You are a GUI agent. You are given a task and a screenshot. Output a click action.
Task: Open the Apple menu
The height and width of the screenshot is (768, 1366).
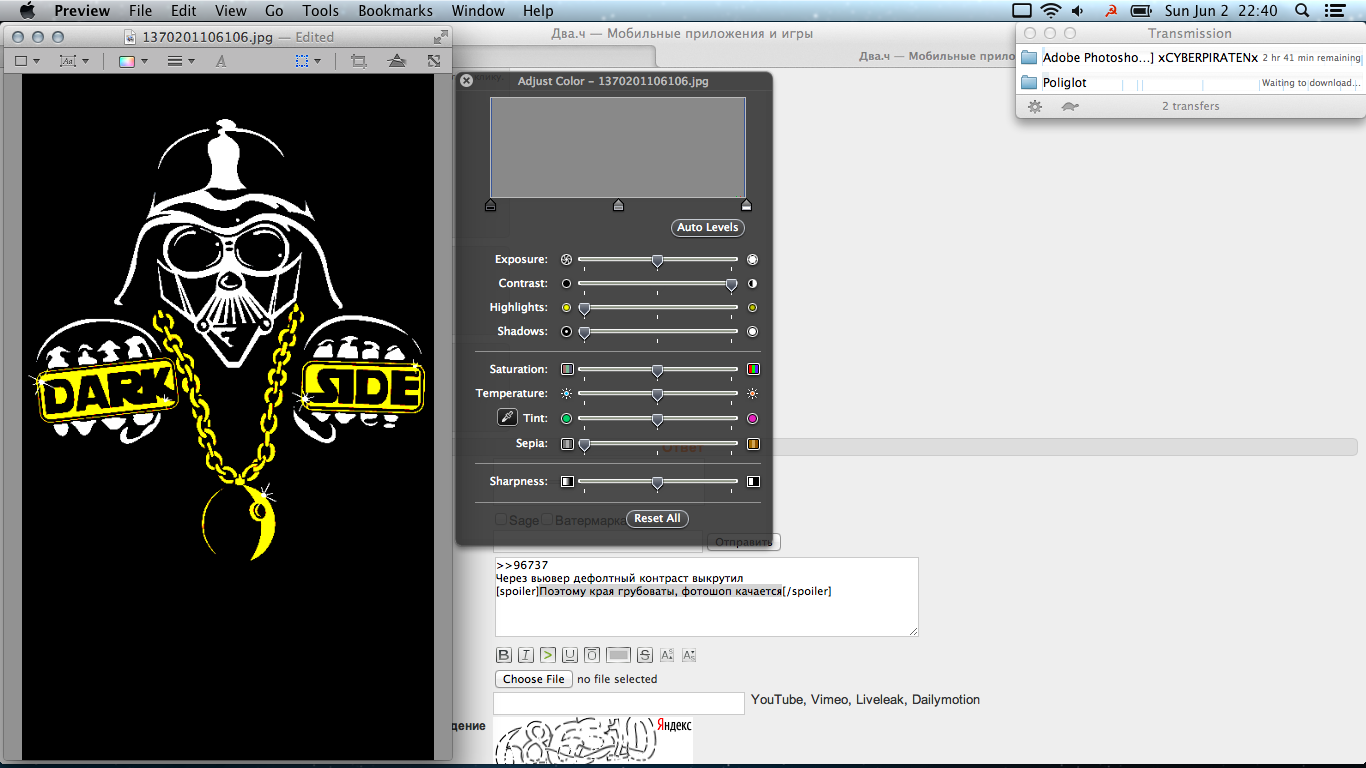coord(27,11)
